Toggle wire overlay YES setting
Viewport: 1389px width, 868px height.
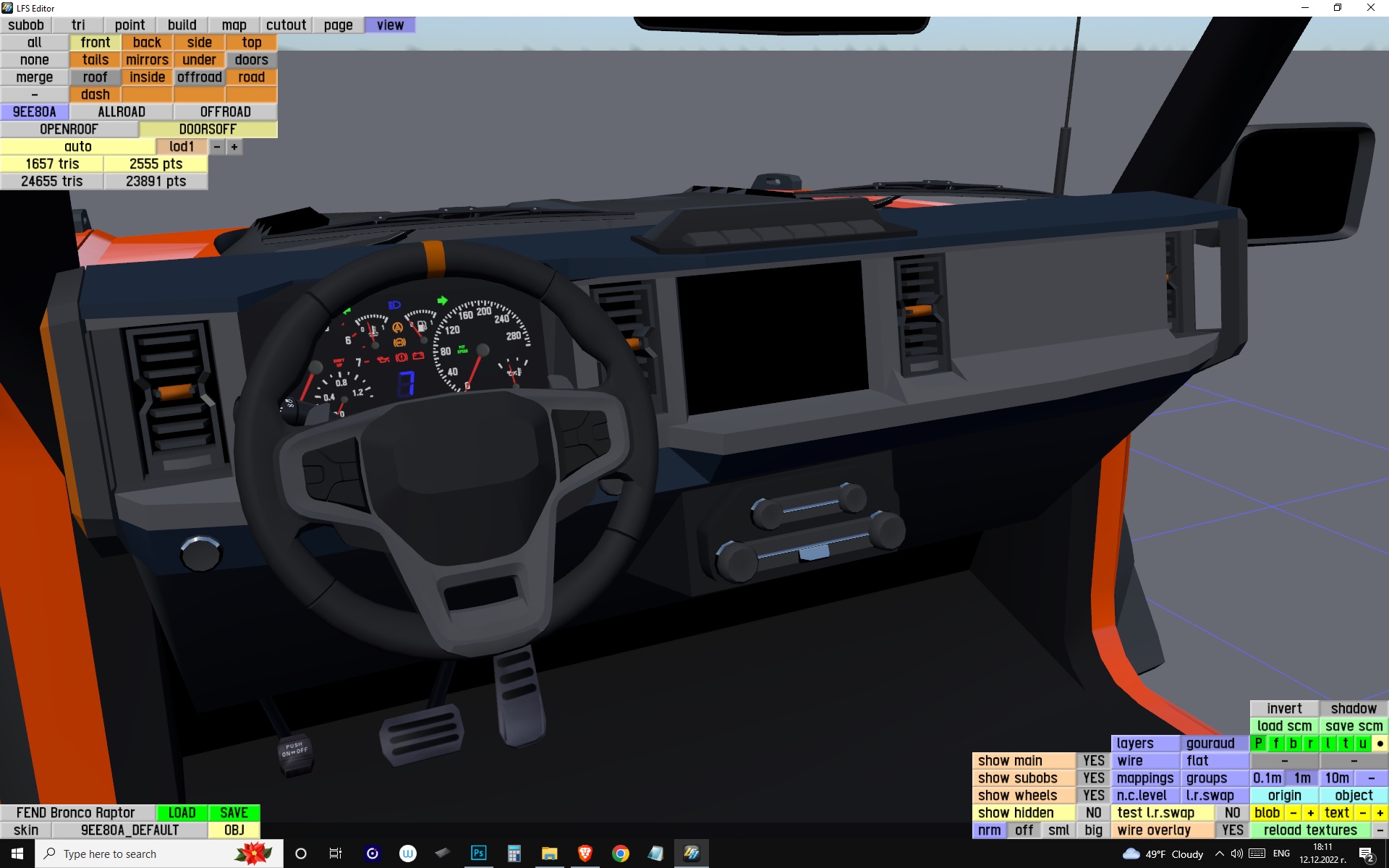[1232, 830]
